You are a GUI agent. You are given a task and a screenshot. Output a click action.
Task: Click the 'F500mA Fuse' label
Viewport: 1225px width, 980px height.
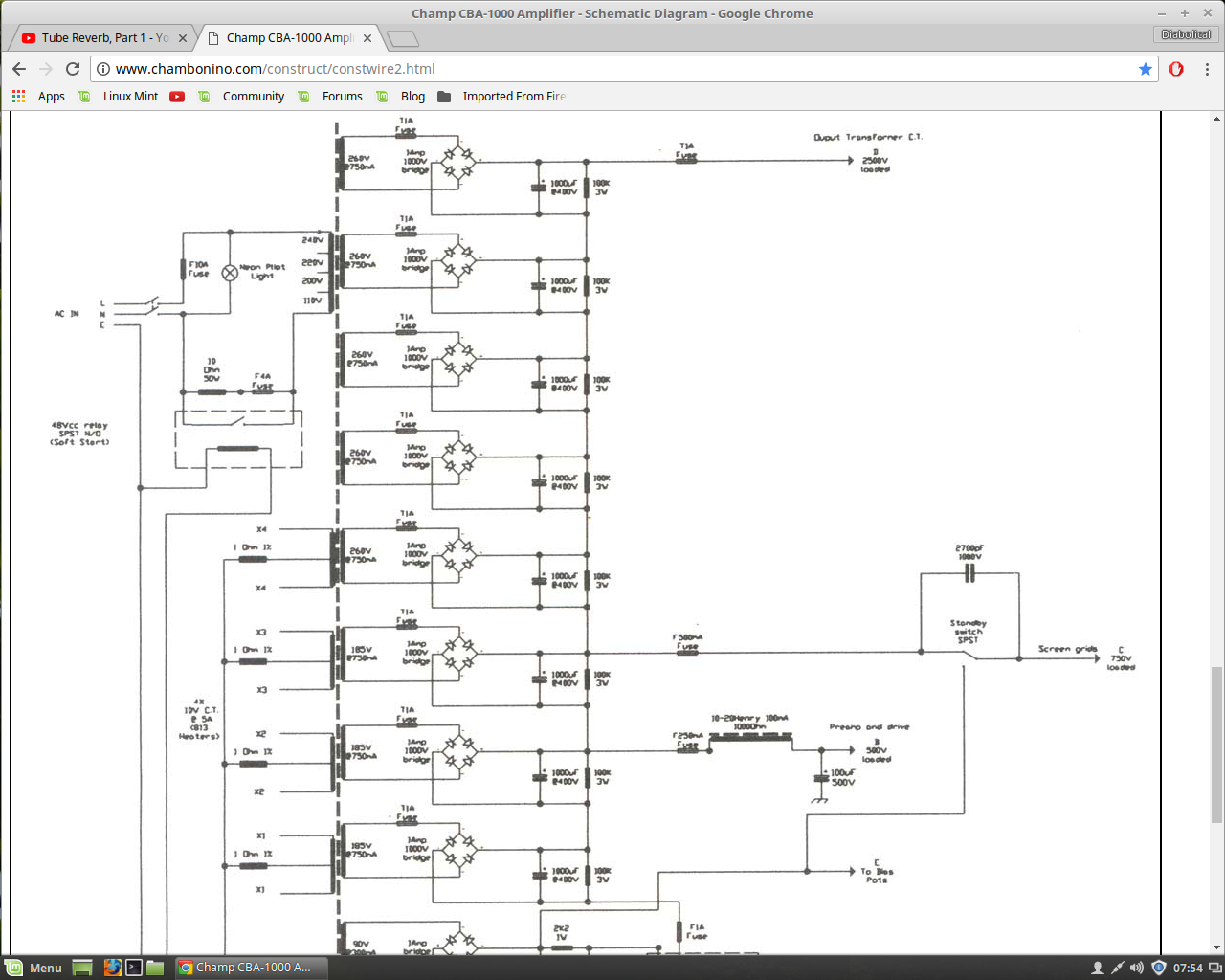tap(687, 641)
